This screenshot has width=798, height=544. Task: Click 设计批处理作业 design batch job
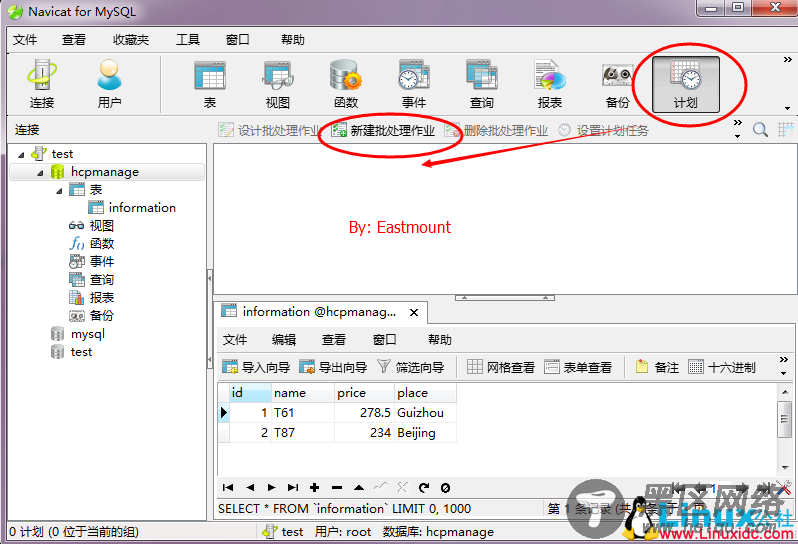click(269, 131)
